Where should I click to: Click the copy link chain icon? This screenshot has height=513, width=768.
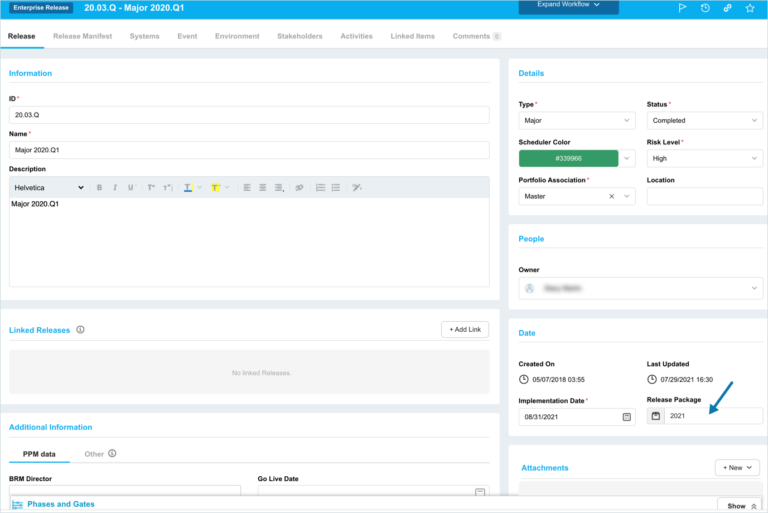pos(727,8)
